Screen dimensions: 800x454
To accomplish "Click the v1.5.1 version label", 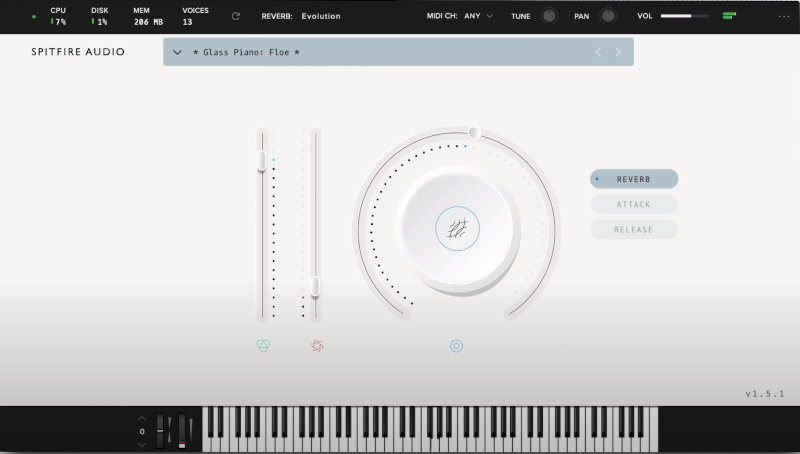I will coord(765,394).
